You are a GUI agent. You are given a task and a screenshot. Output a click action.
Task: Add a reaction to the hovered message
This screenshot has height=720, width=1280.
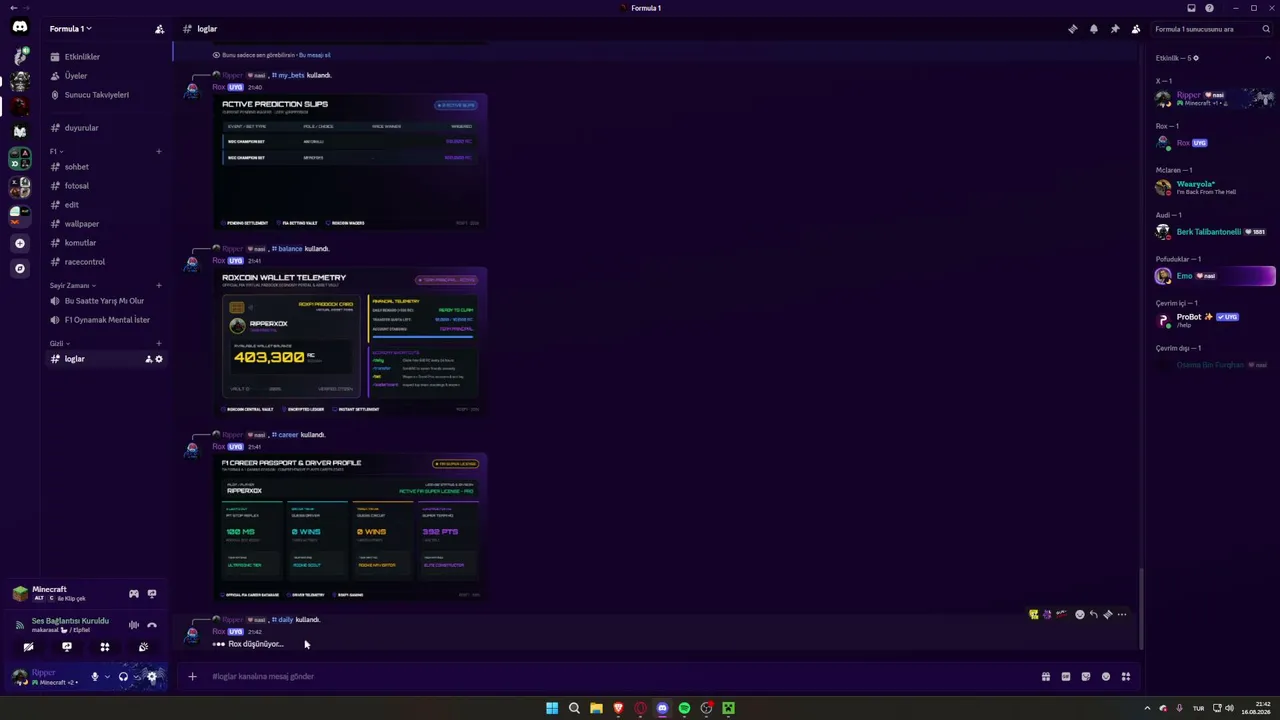(x=1080, y=614)
